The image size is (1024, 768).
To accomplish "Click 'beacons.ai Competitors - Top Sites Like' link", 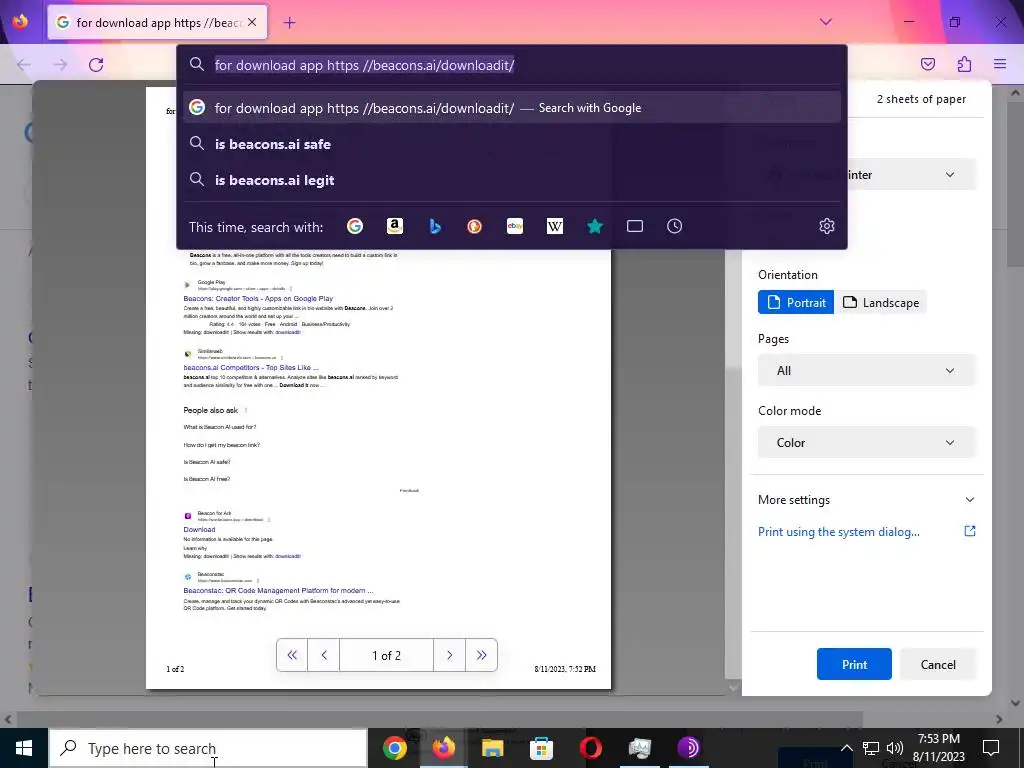I will [x=251, y=368].
